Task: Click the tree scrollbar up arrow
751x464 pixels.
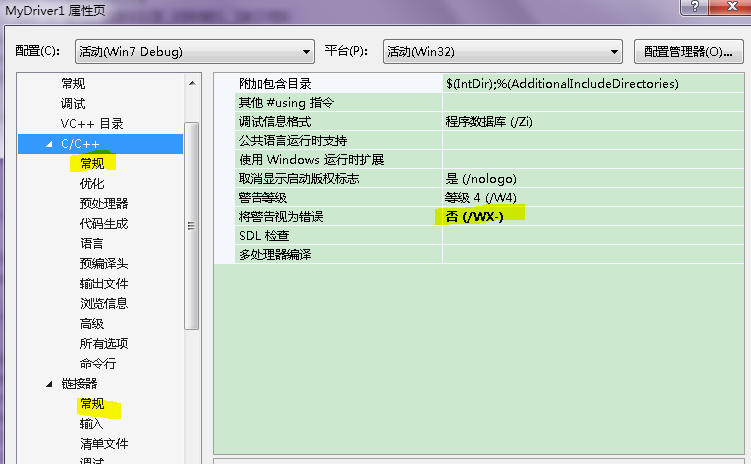Action: (x=192, y=83)
